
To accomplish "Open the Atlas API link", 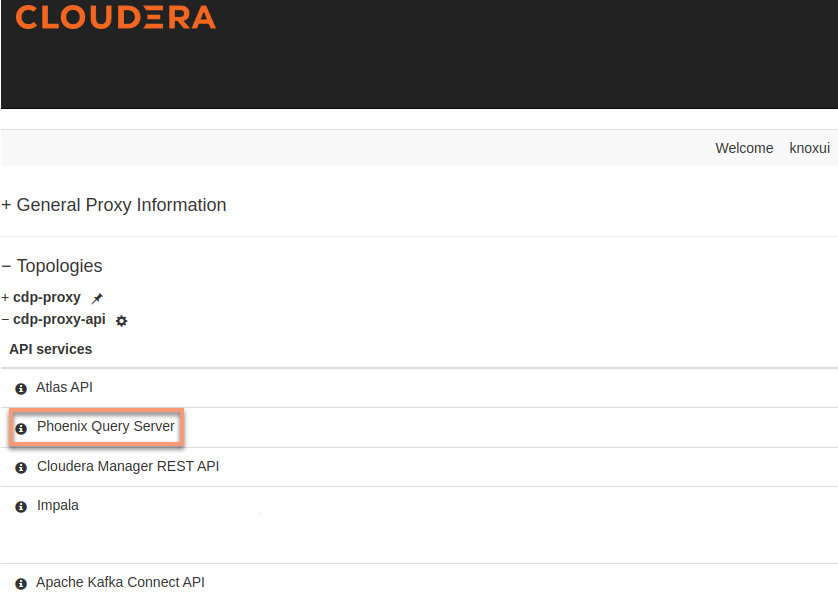I will pos(64,387).
